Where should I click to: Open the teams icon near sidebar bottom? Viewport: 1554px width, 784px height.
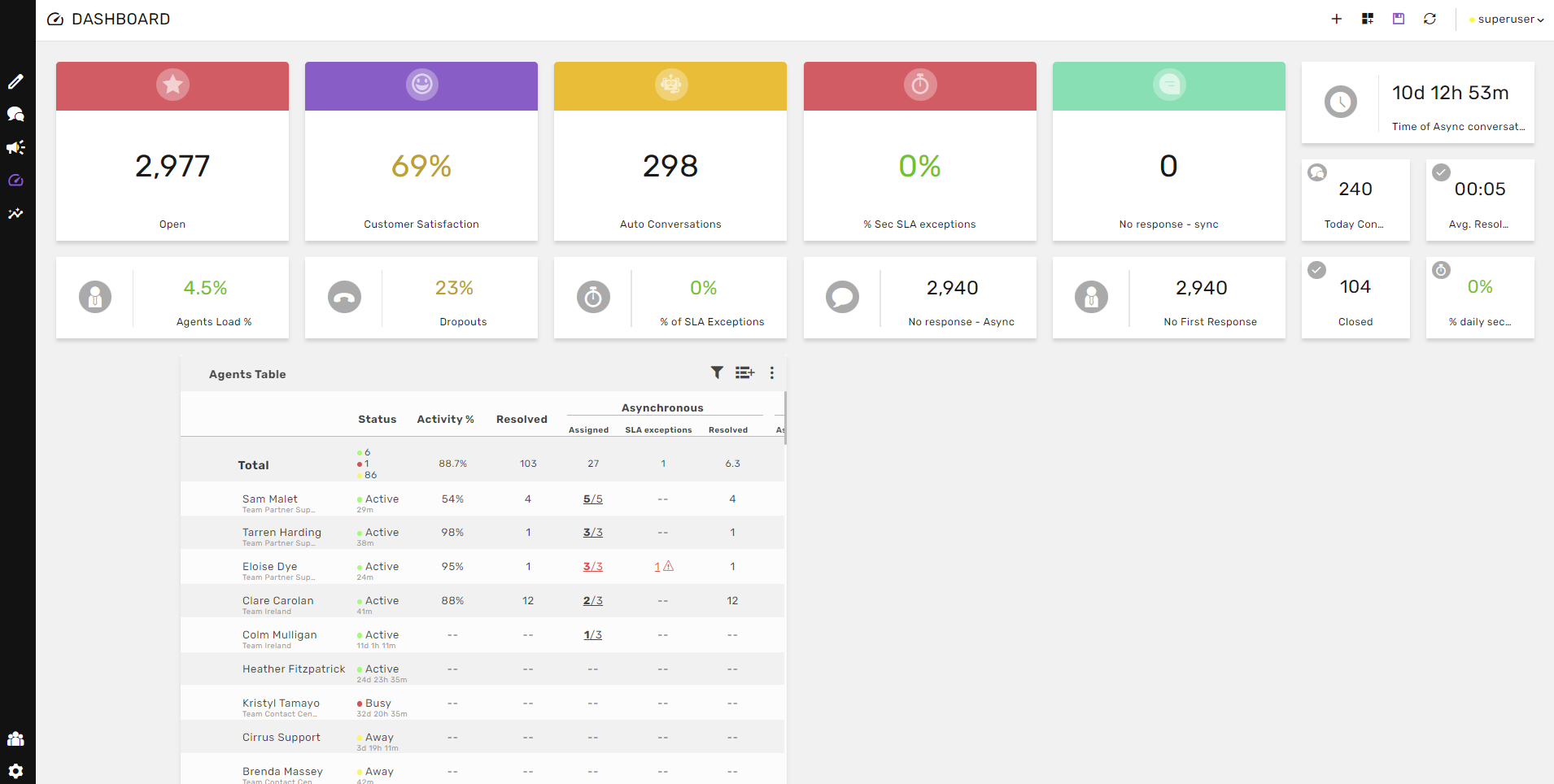(x=15, y=738)
